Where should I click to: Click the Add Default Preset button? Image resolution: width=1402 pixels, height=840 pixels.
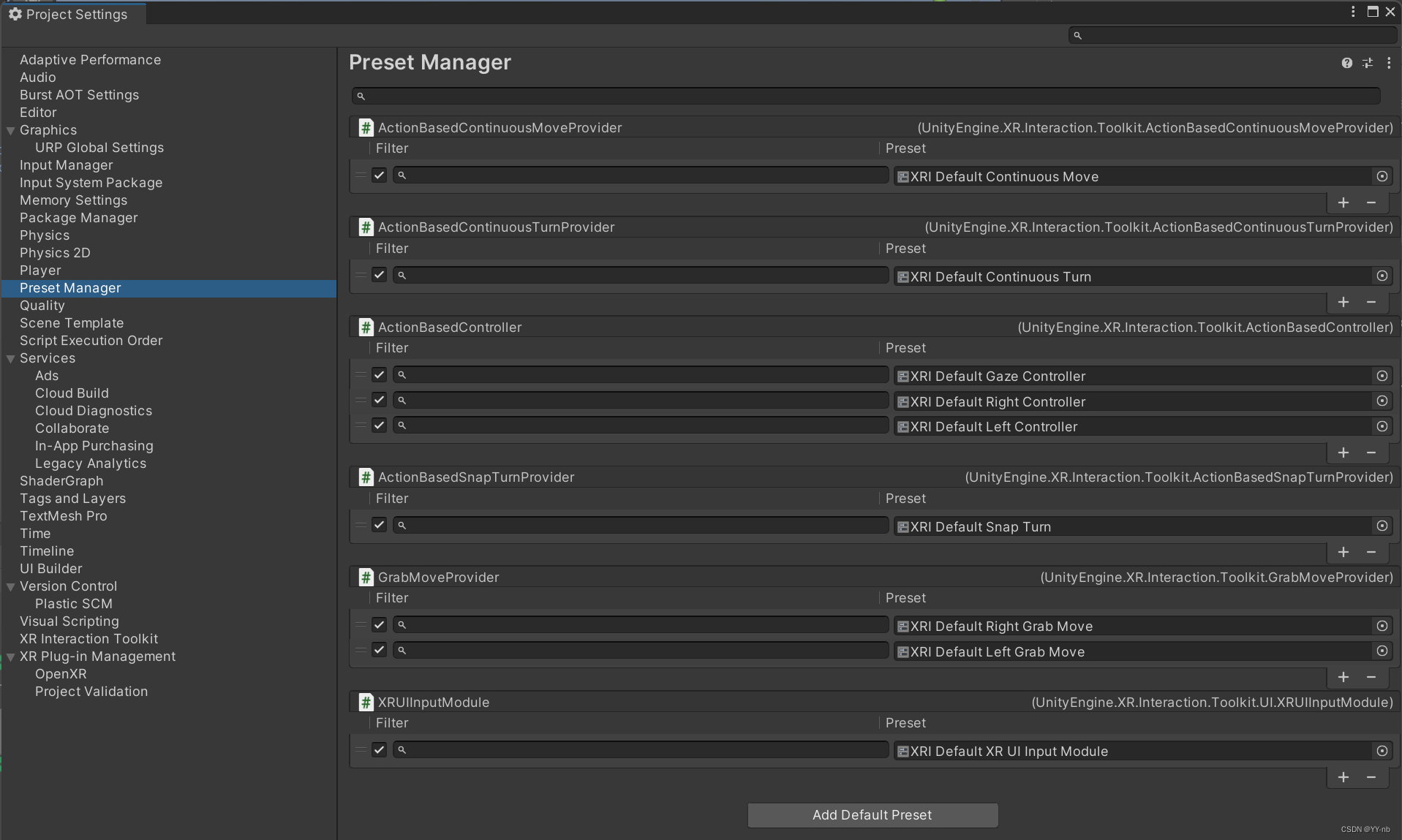pos(873,815)
